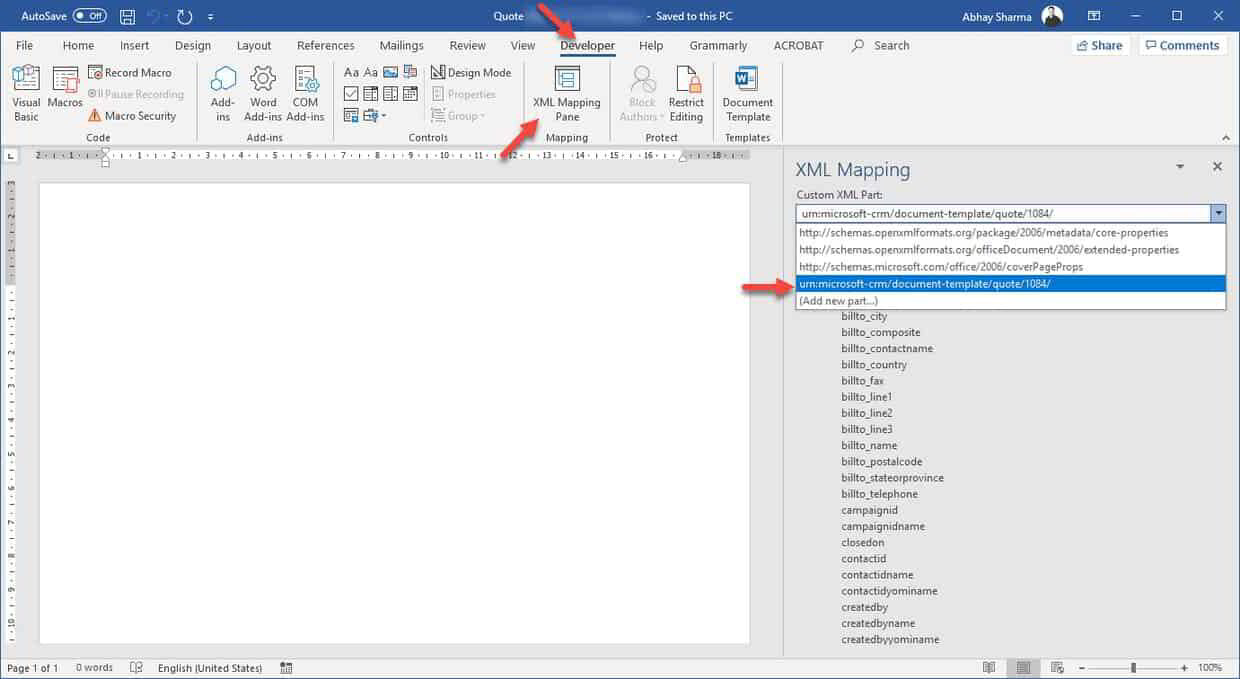Toggle Design Mode

[x=471, y=72]
